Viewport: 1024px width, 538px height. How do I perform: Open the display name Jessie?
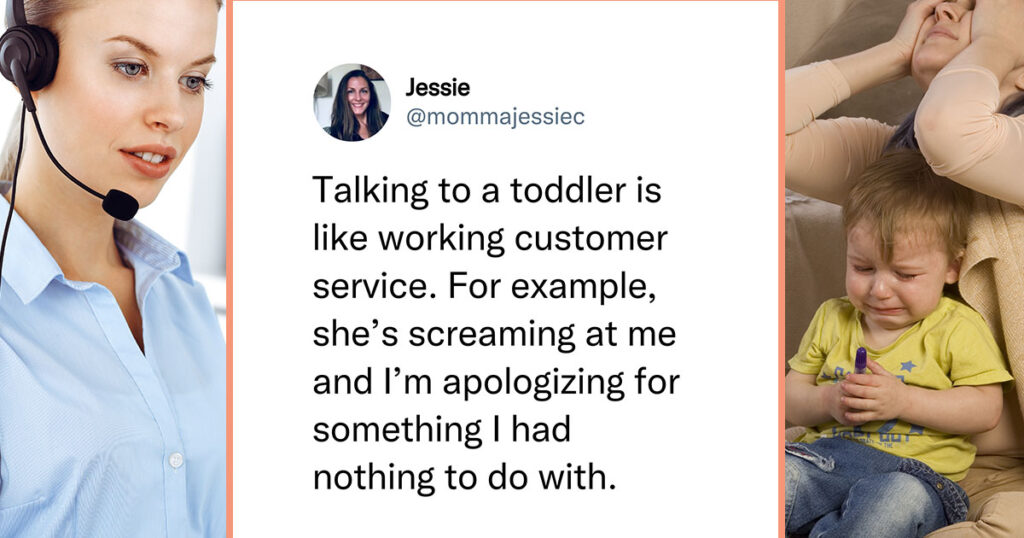[438, 87]
